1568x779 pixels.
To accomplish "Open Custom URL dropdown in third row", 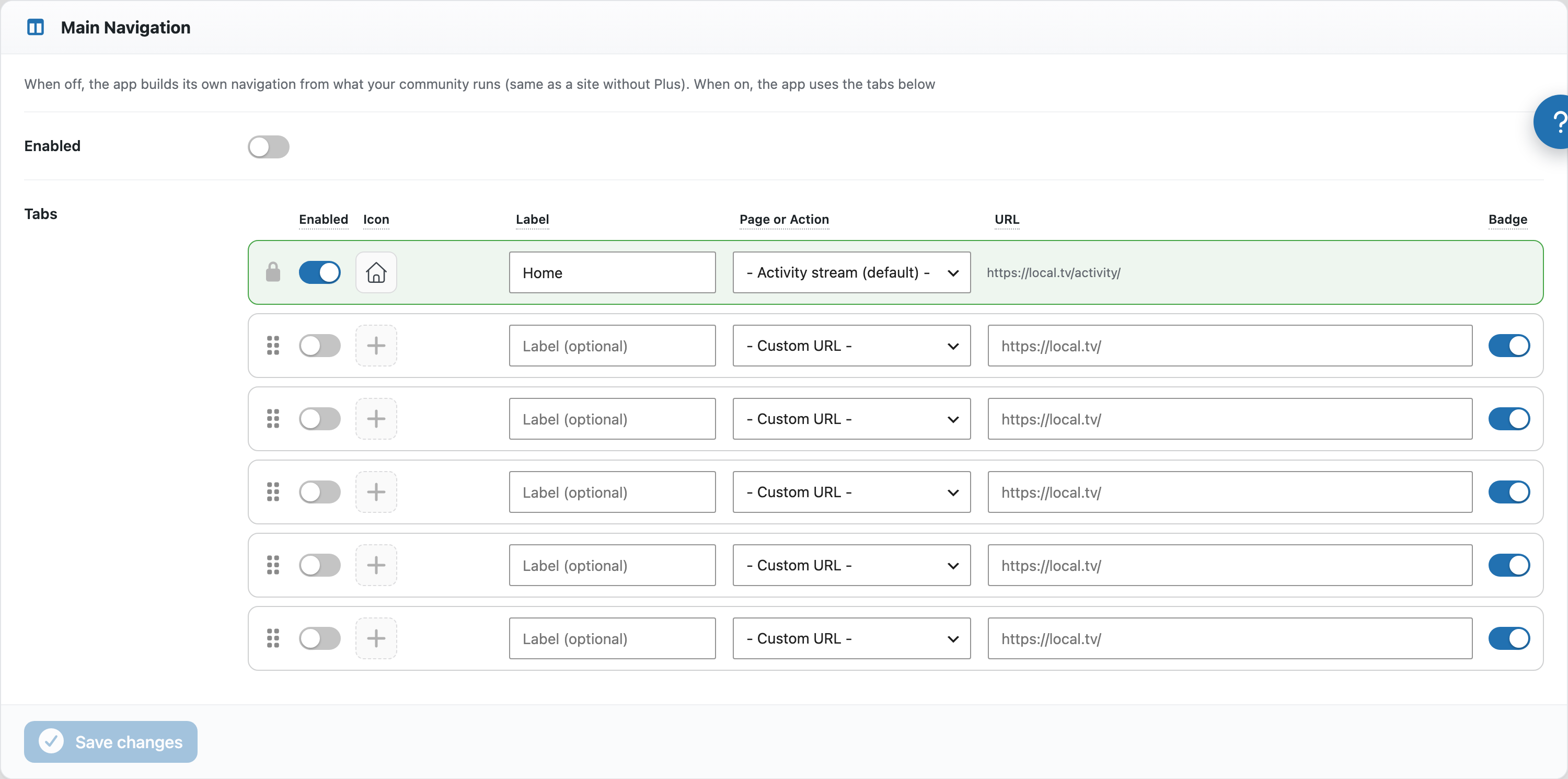I will click(851, 418).
